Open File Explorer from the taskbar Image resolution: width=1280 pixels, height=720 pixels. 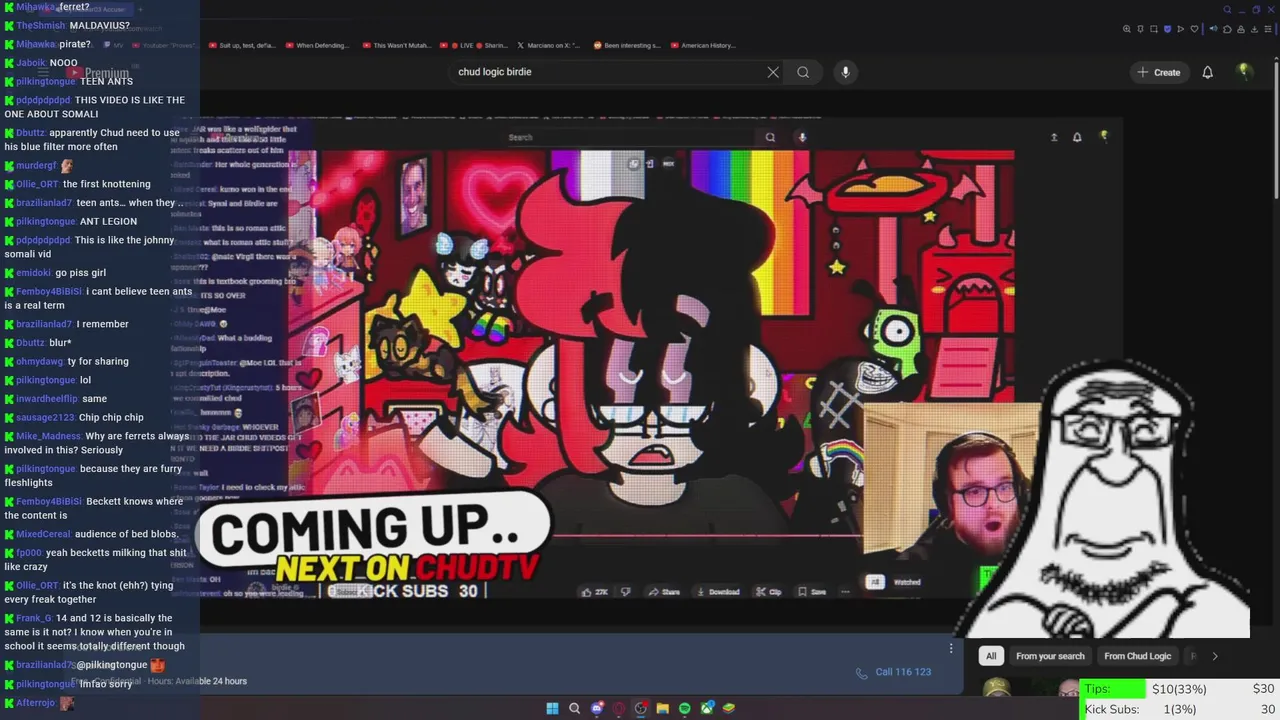point(663,708)
